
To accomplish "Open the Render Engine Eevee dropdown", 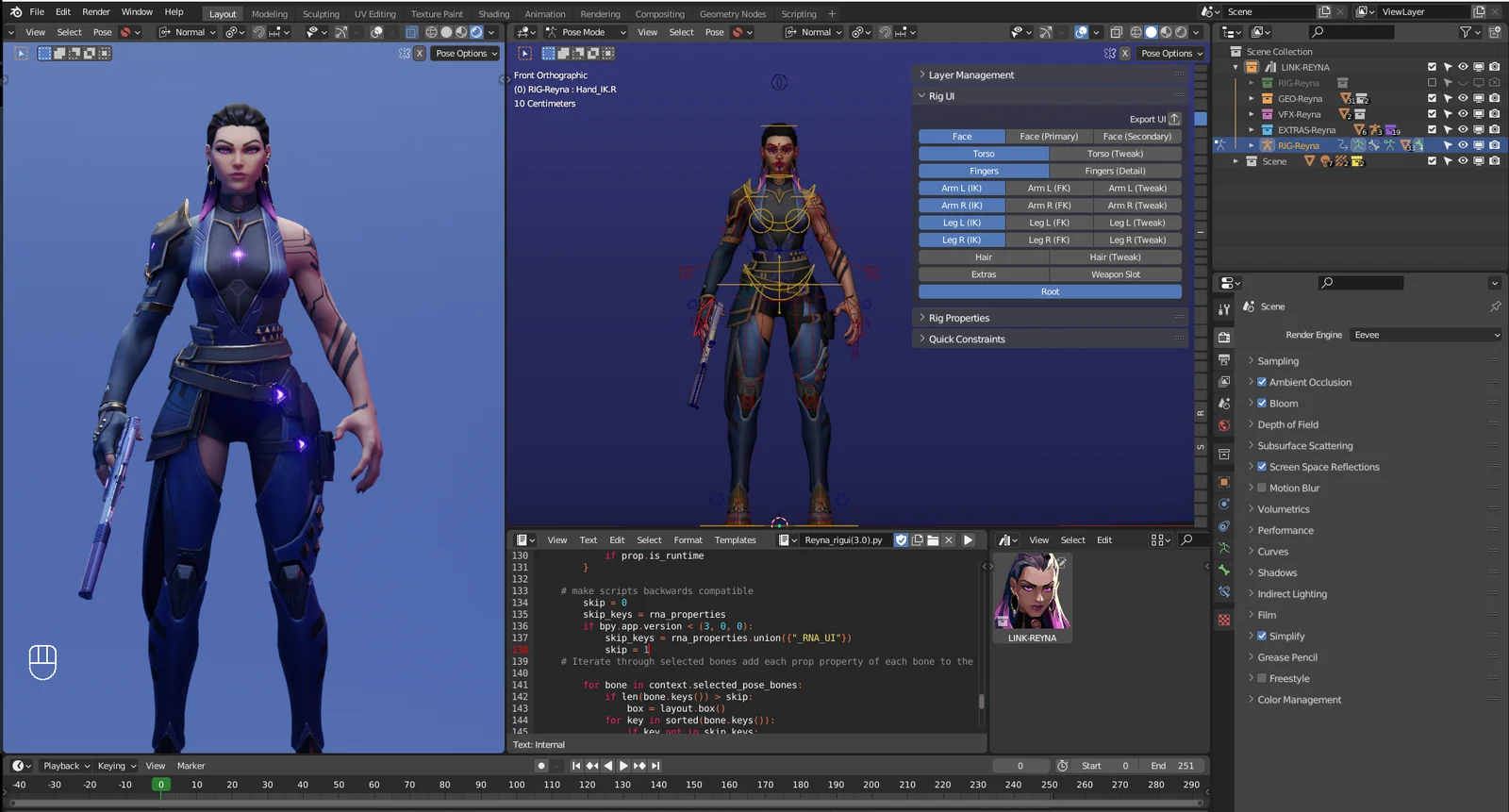I will [1426, 335].
